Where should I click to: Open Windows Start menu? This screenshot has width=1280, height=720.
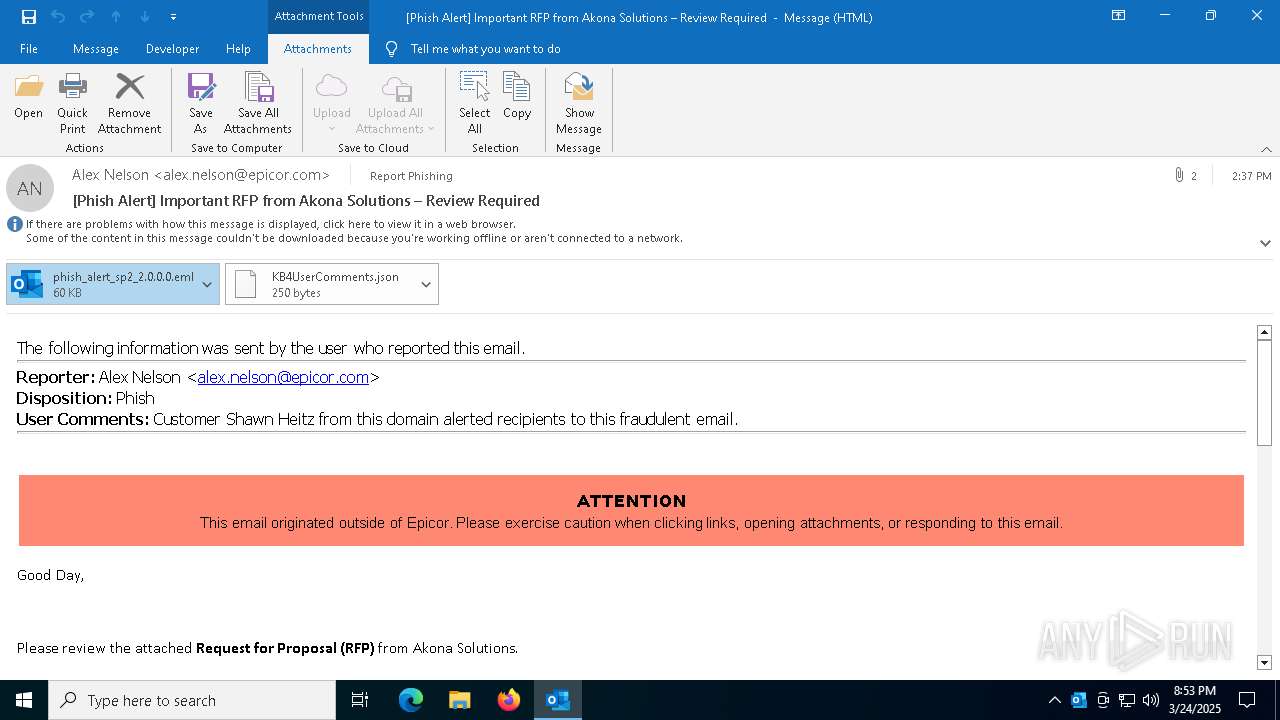pyautogui.click(x=24, y=700)
